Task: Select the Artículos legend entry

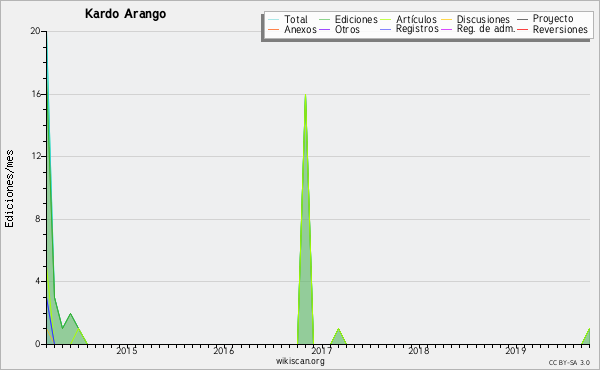Action: click(x=416, y=19)
